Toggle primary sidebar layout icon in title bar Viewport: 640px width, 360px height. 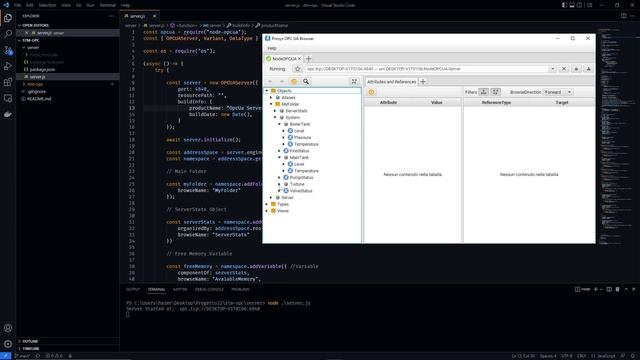564,5
